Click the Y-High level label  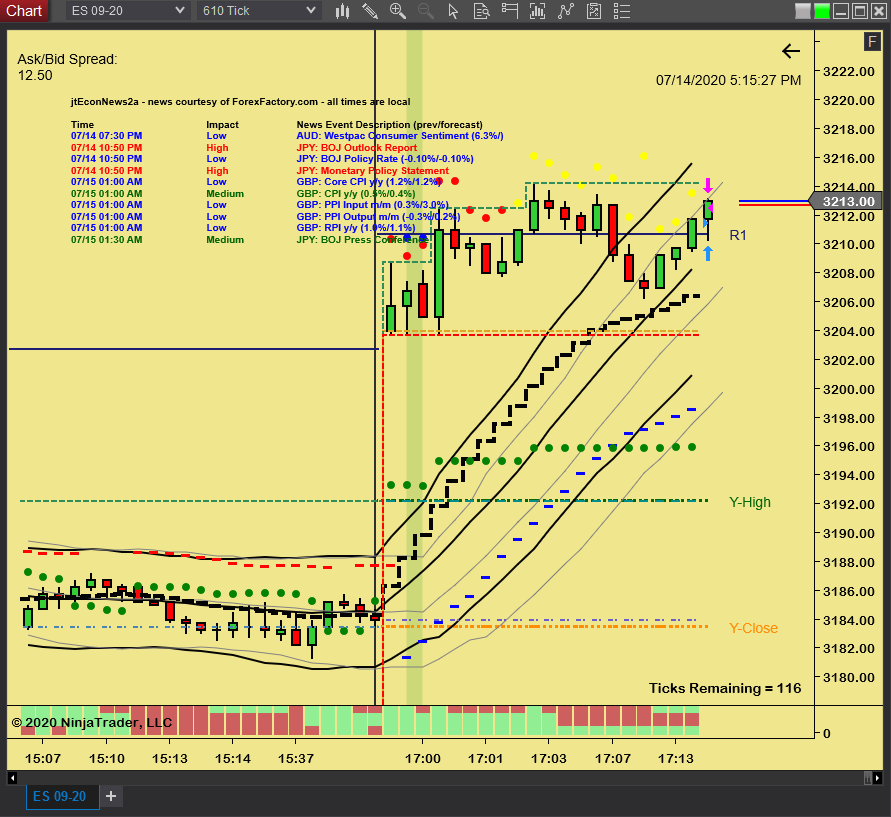pos(750,502)
